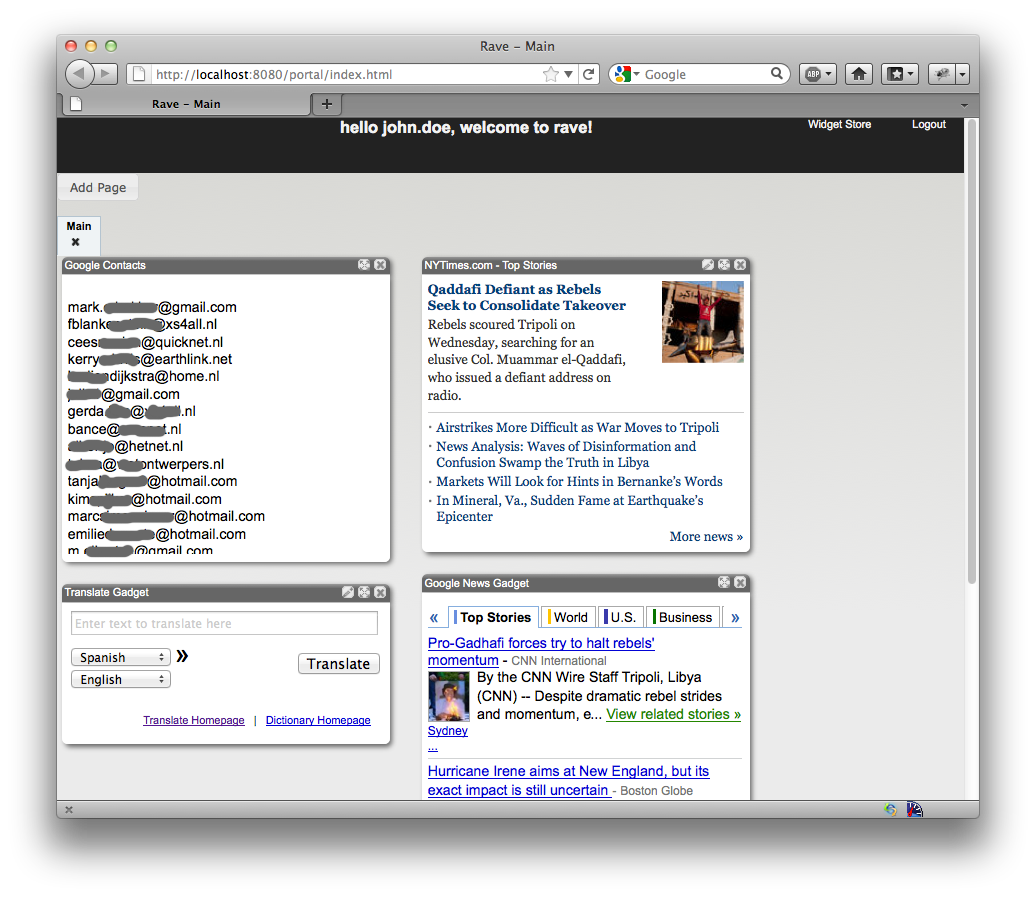1036x897 pixels.
Task: Bookmark this page with the star icon
Action: [550, 74]
